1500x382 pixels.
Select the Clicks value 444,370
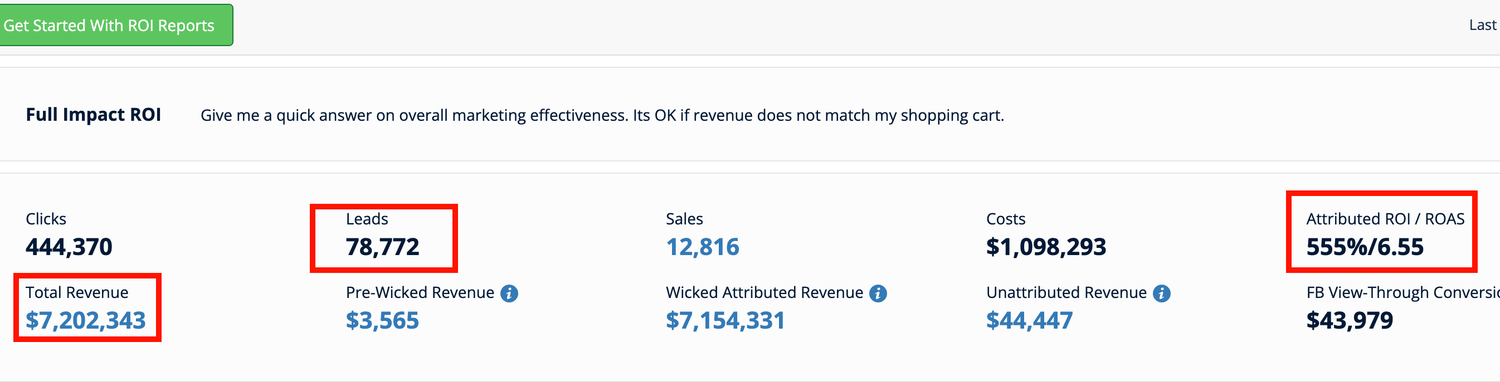point(69,247)
